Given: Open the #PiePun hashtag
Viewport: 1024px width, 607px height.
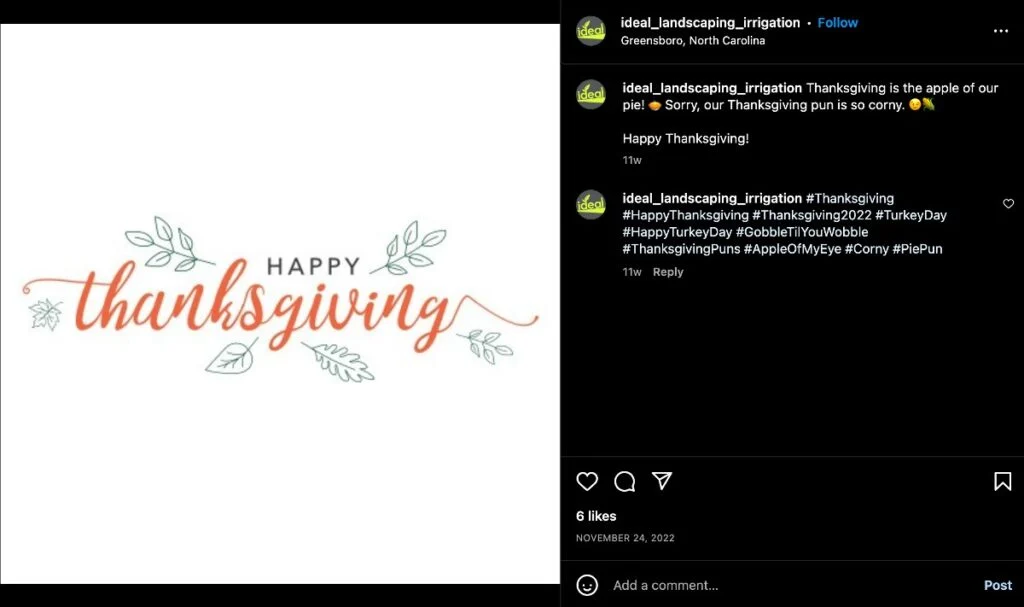Looking at the screenshot, I should (917, 249).
